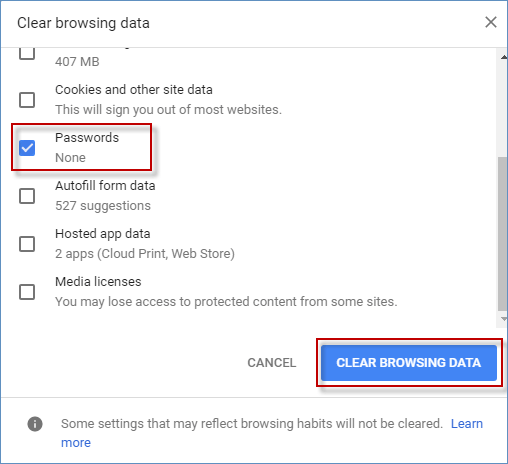Tick the 407 MB cached data checkbox
This screenshot has width=508, height=464.
pyautogui.click(x=27, y=53)
